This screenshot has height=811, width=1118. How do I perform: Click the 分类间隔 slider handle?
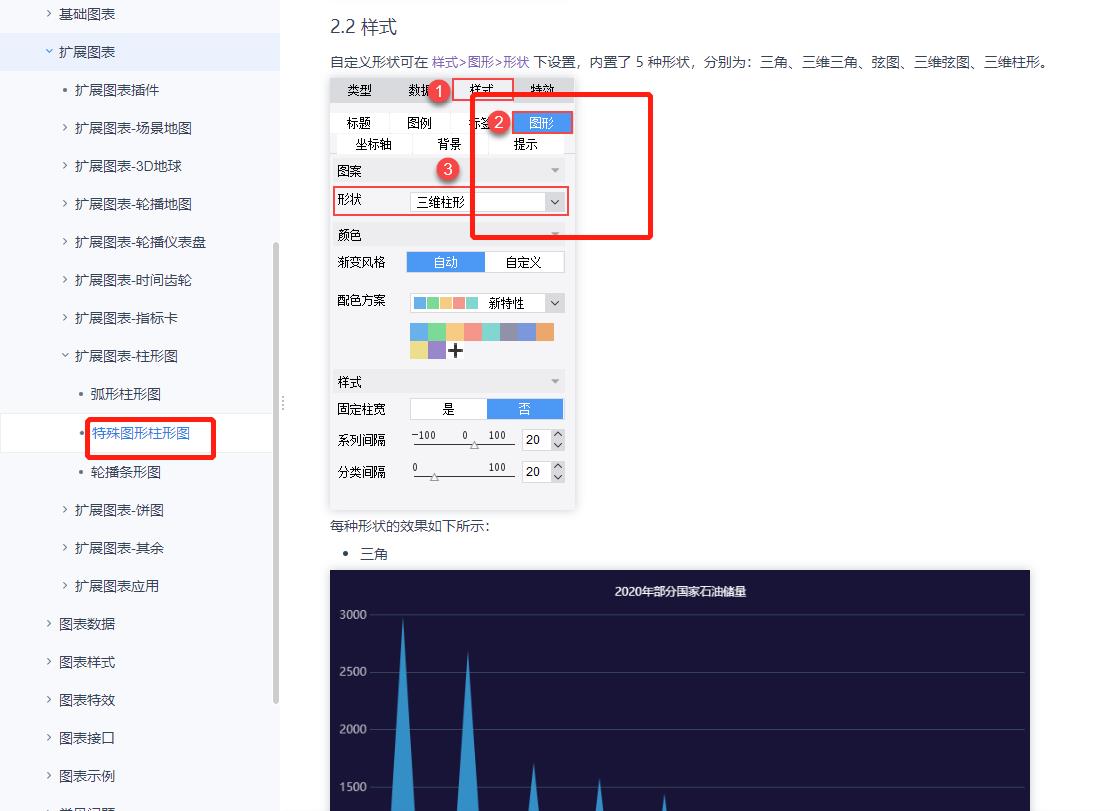(434, 477)
